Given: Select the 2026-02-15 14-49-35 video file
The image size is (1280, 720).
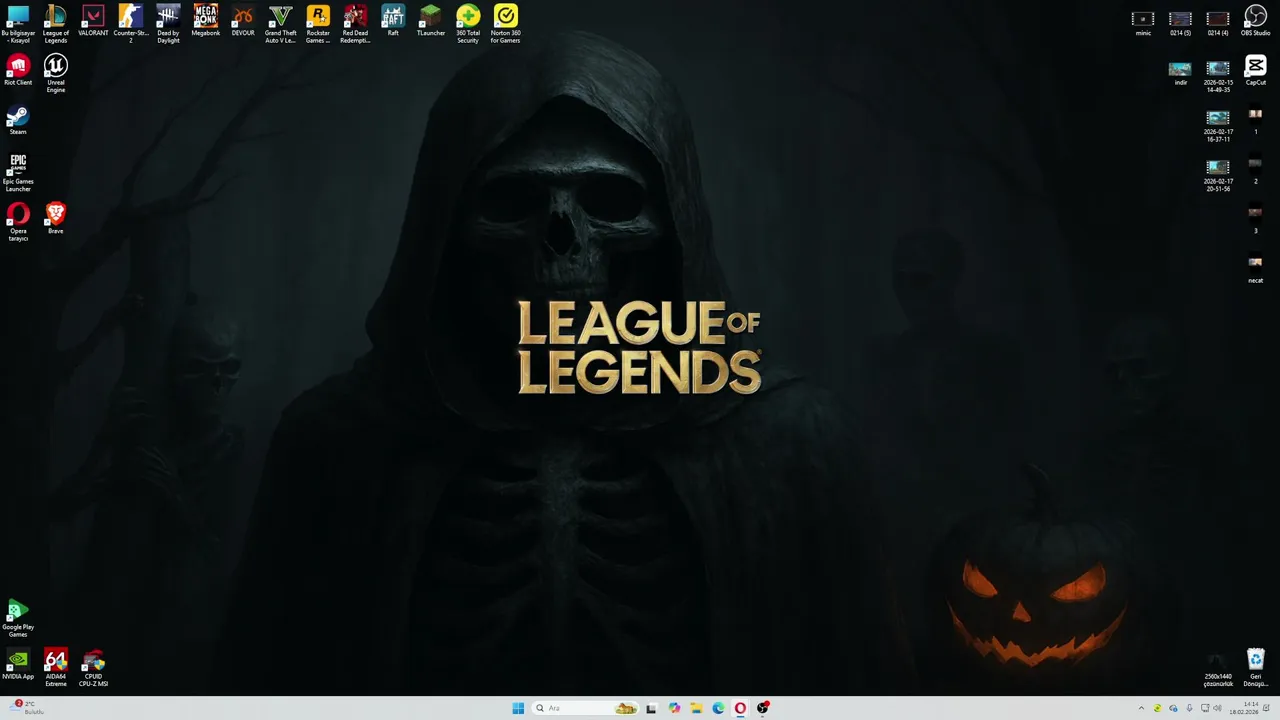Looking at the screenshot, I should pyautogui.click(x=1218, y=77).
